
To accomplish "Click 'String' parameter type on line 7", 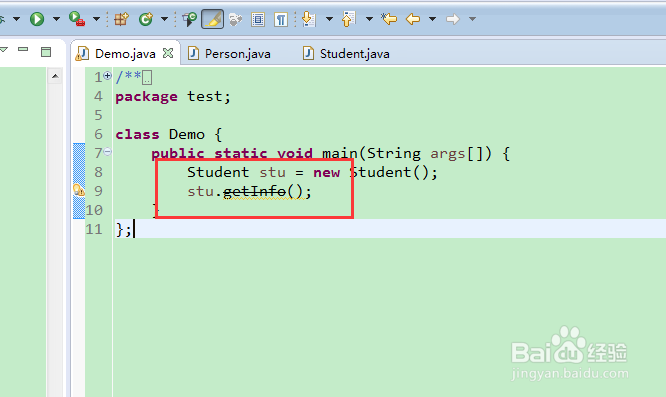I will coord(394,154).
